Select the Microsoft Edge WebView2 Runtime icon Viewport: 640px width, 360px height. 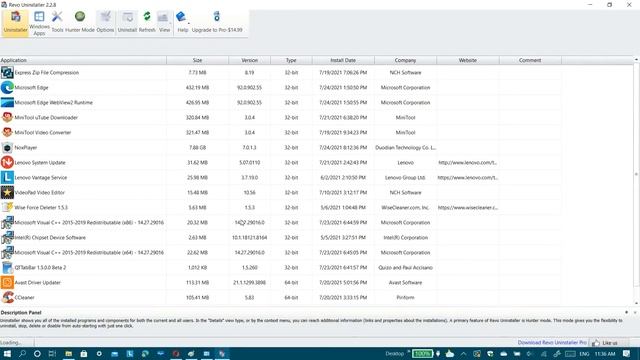coord(7,102)
